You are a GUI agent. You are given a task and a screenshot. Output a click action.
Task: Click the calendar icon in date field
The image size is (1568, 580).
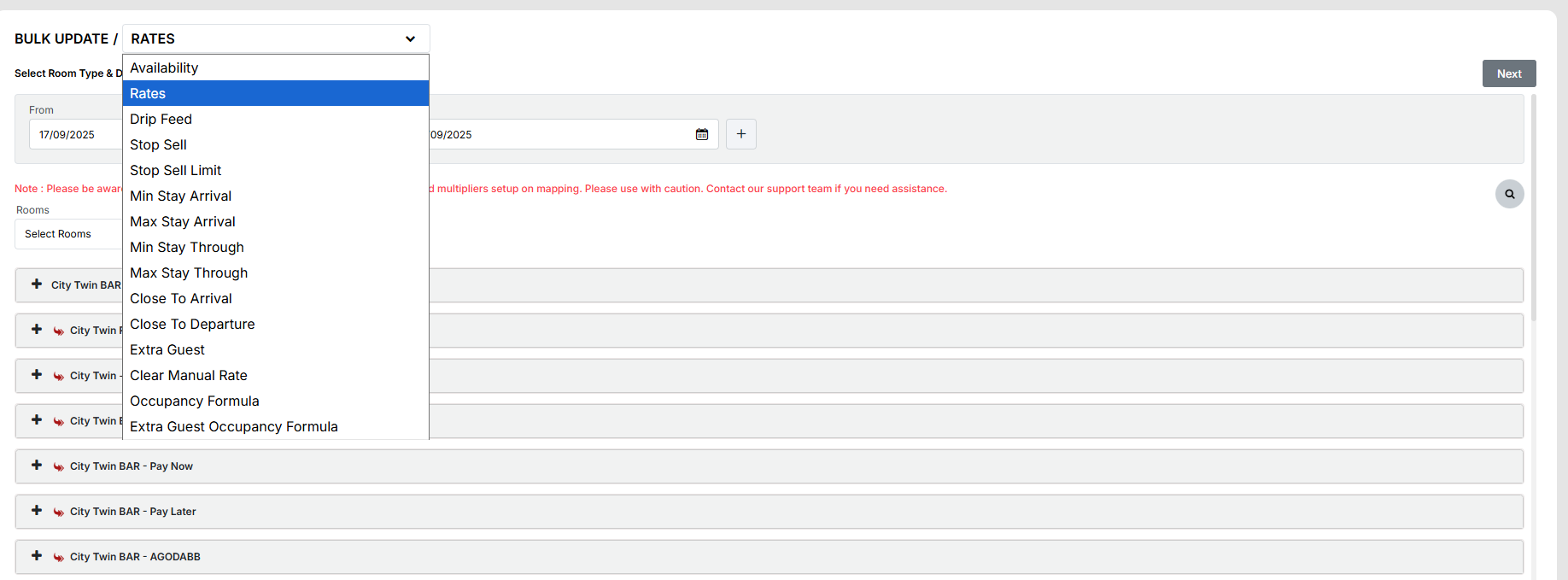(702, 134)
